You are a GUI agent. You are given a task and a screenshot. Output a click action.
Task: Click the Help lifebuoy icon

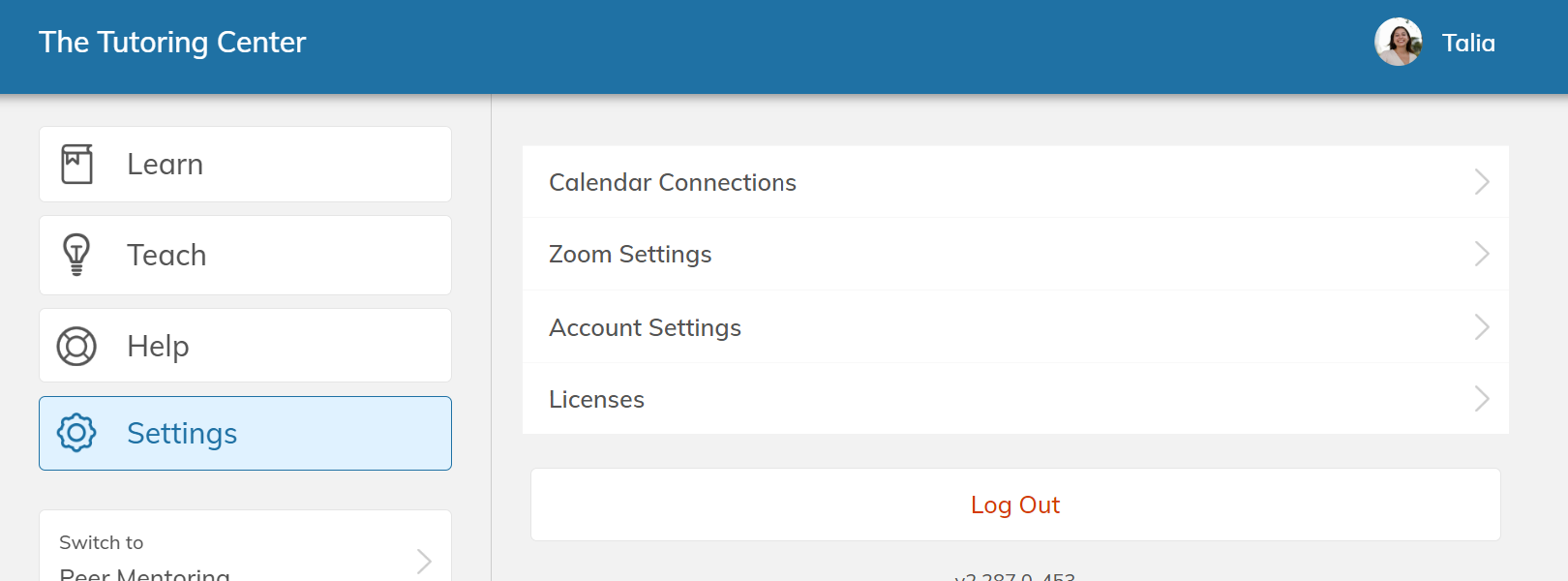(x=76, y=346)
